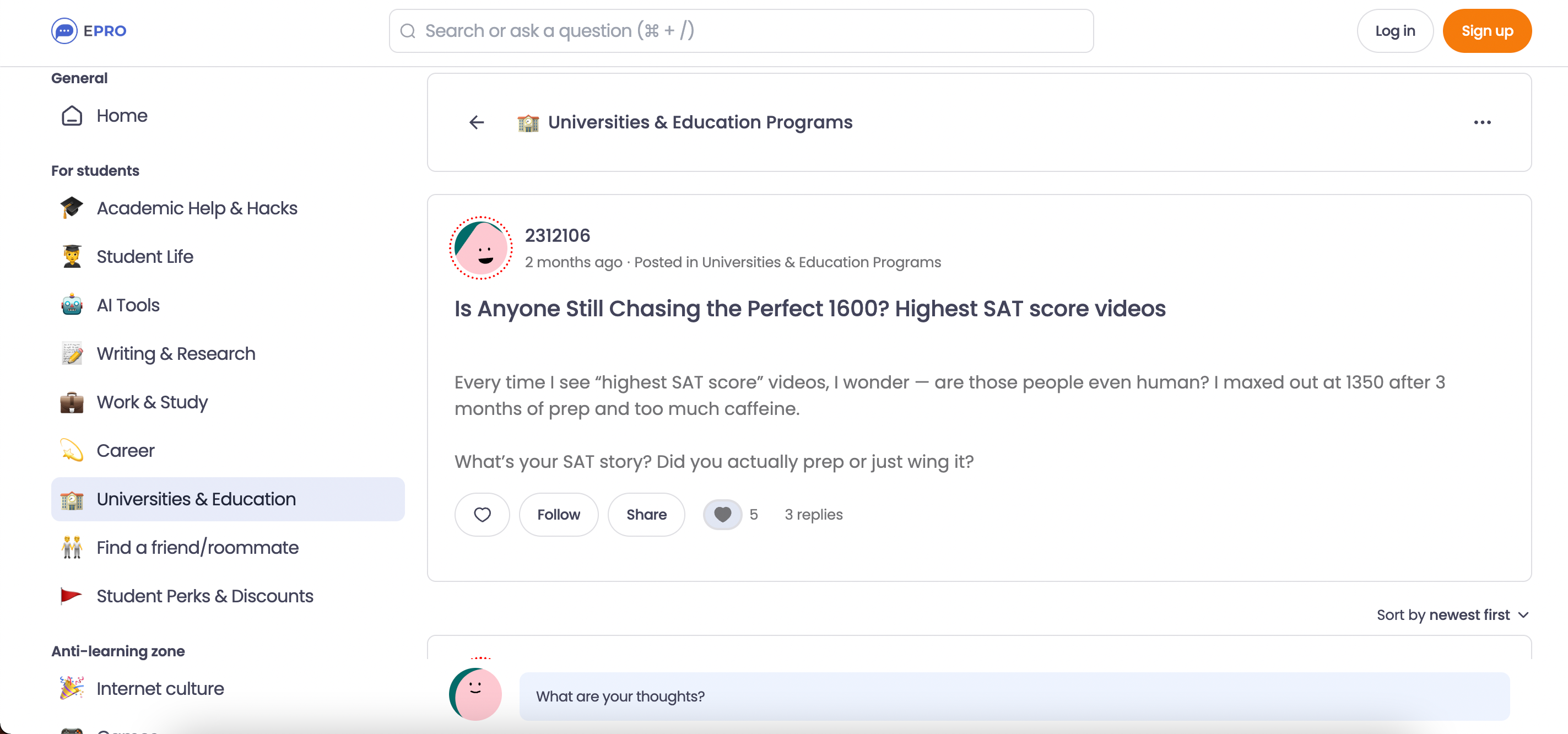
Task: Toggle the filled heart reaction
Action: pyautogui.click(x=722, y=514)
